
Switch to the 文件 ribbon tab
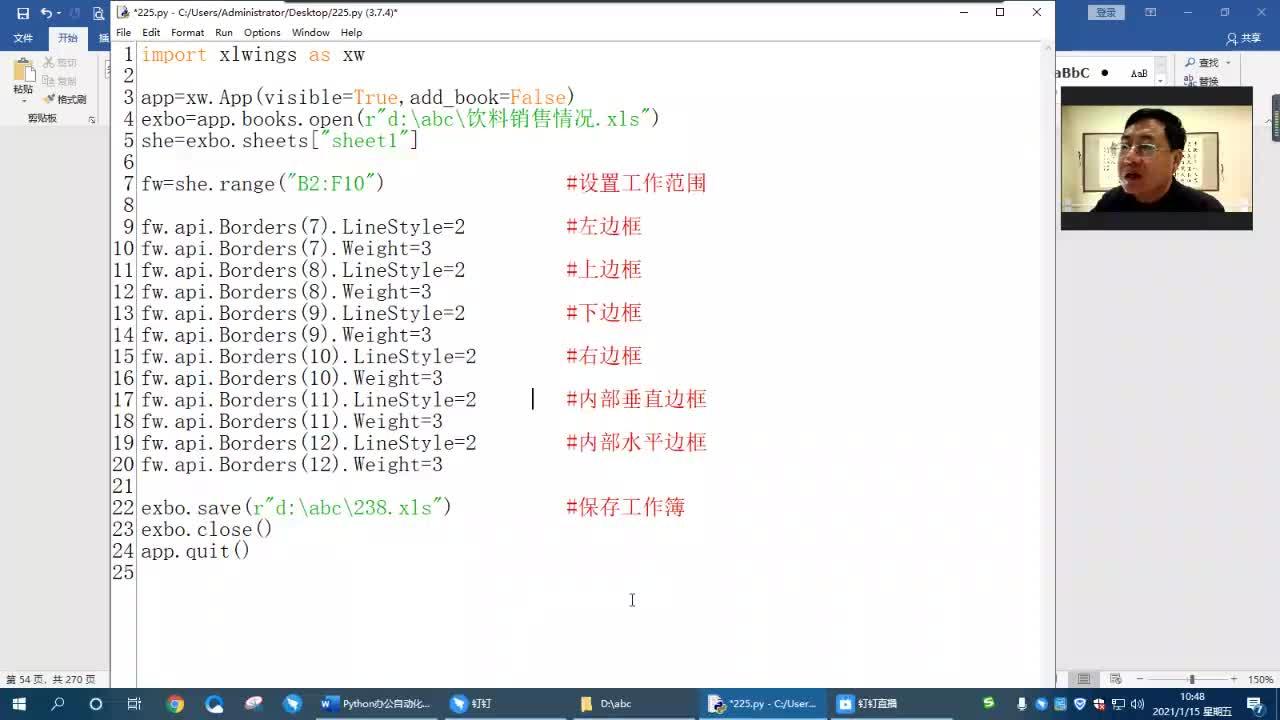[22, 37]
